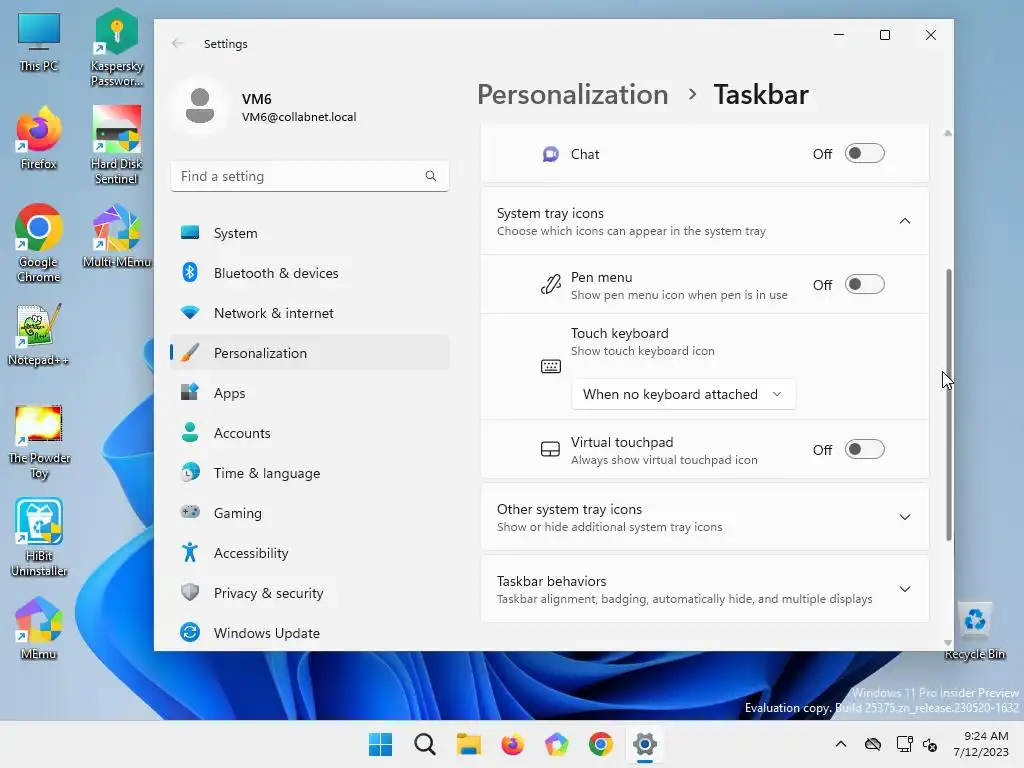Click the OneDrive cloud tray icon
The width and height of the screenshot is (1024, 768).
click(873, 744)
